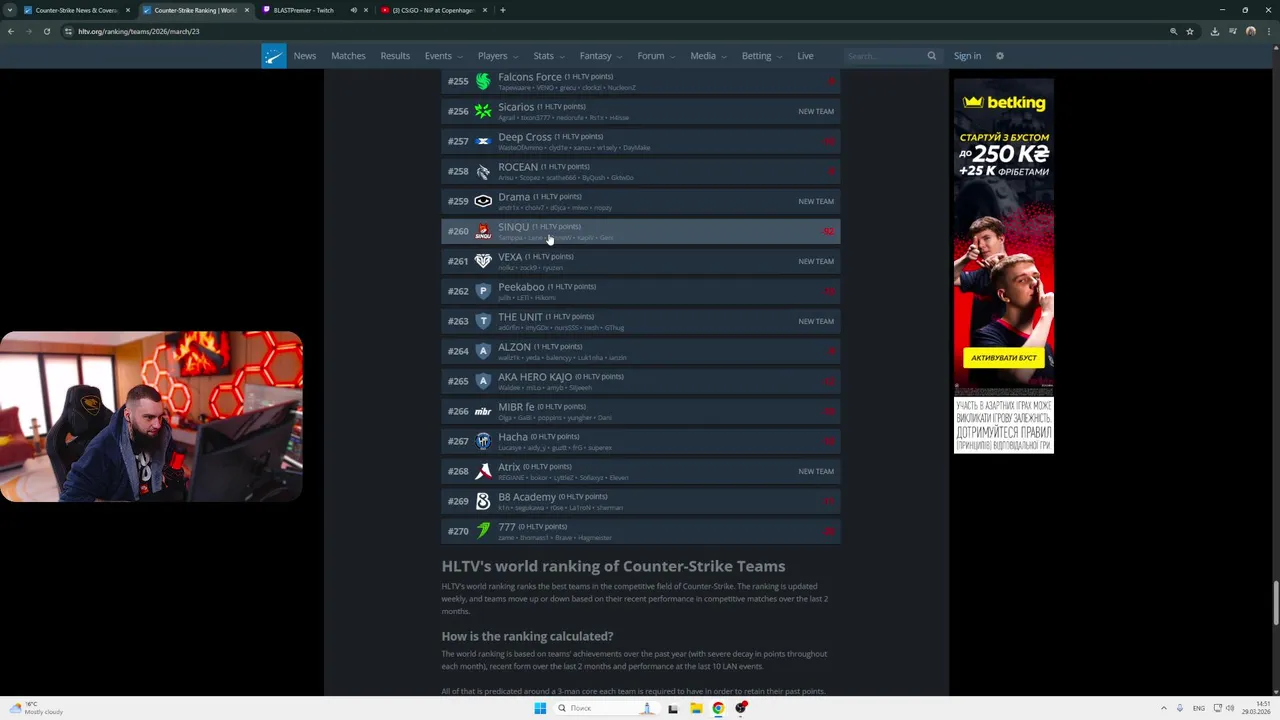
Task: Open the B8 Academy team link
Action: 527,497
